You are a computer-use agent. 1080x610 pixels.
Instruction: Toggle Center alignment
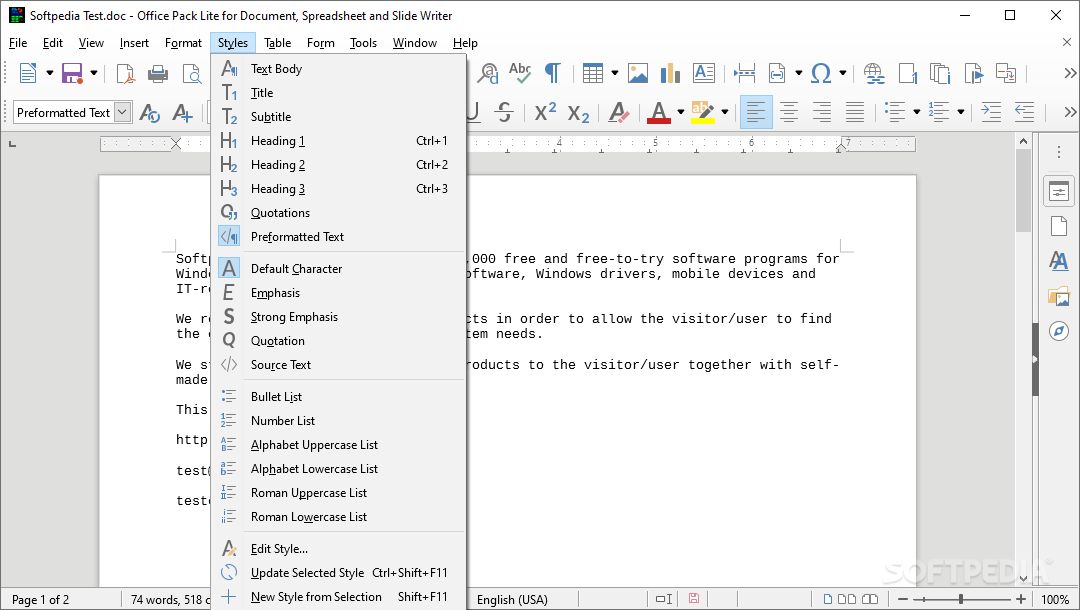[789, 112]
